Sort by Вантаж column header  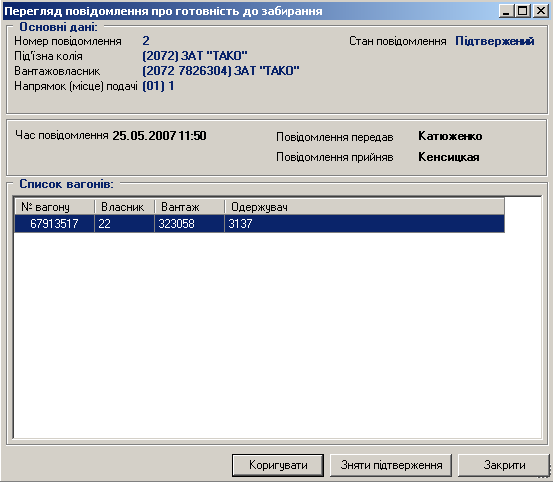(189, 207)
